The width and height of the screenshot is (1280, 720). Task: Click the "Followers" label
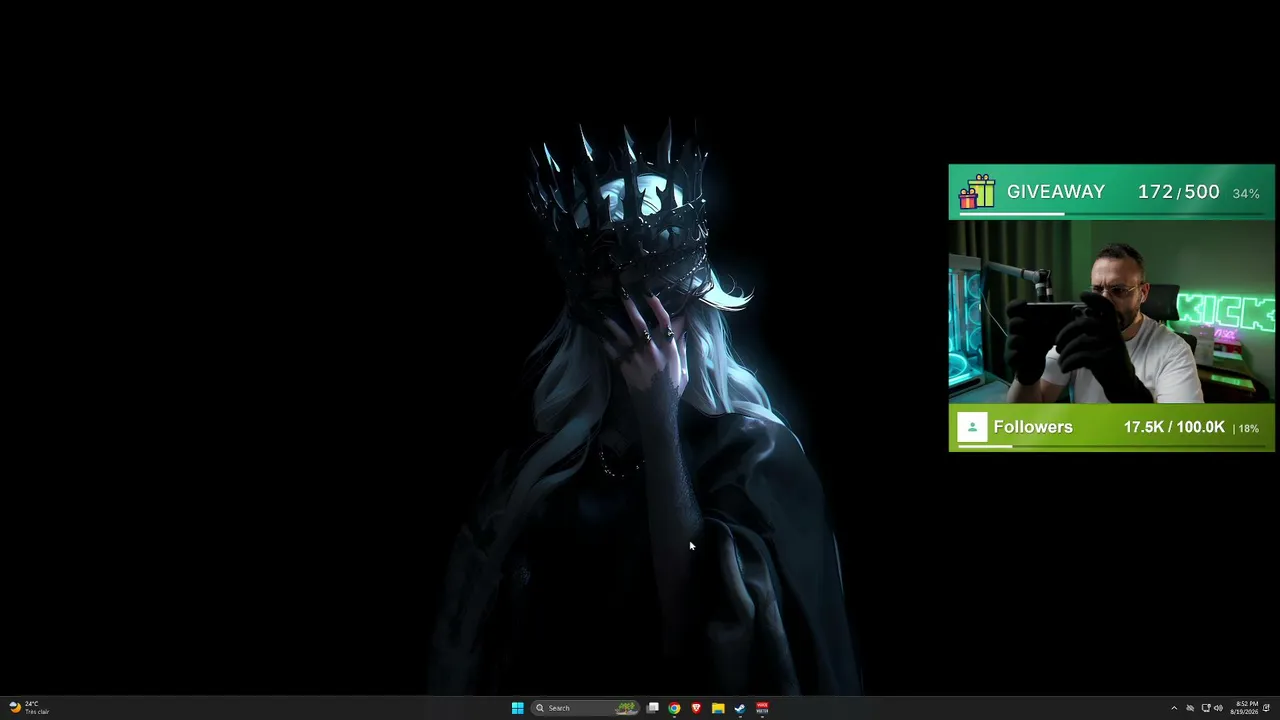[x=1033, y=427]
